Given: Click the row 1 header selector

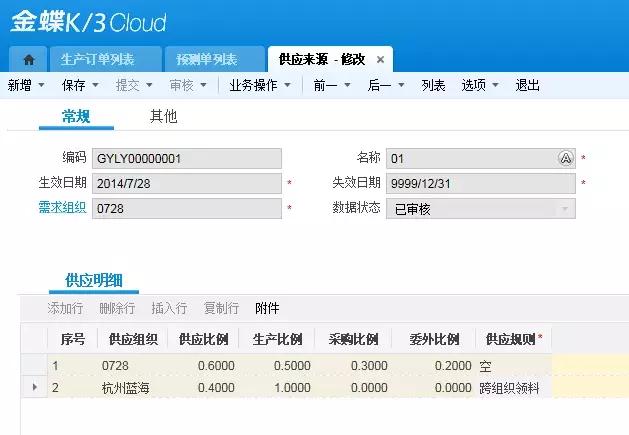Looking at the screenshot, I should click(x=34, y=366).
